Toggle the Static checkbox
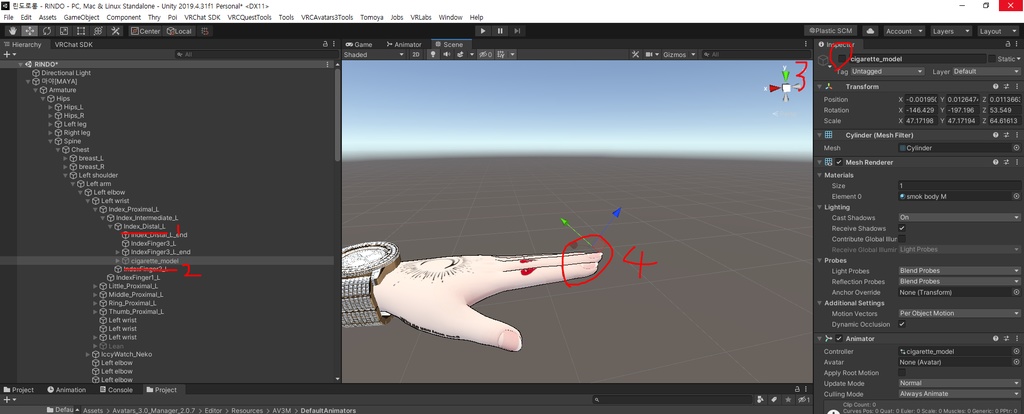 992,59
